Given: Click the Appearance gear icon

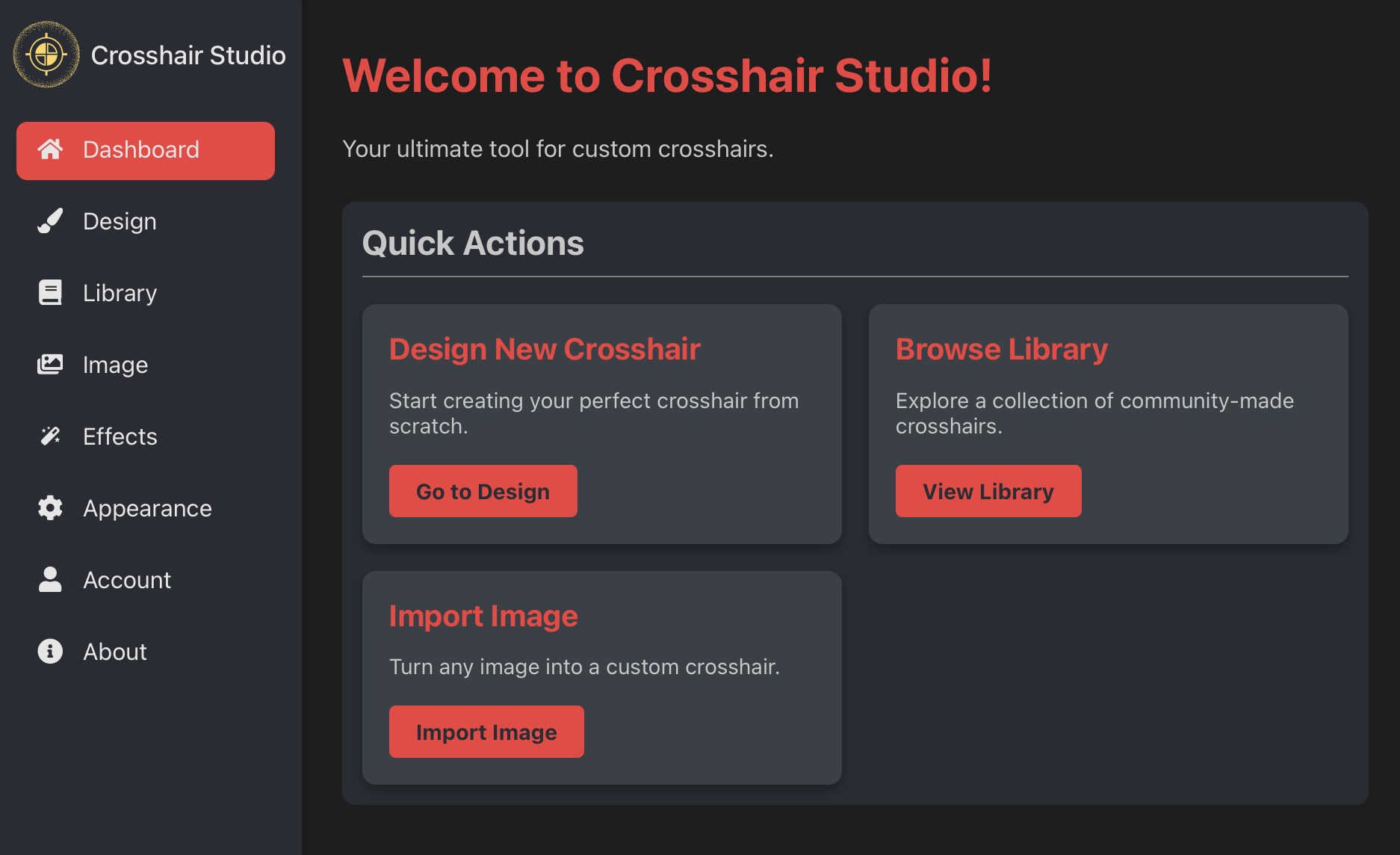Looking at the screenshot, I should [x=50, y=508].
